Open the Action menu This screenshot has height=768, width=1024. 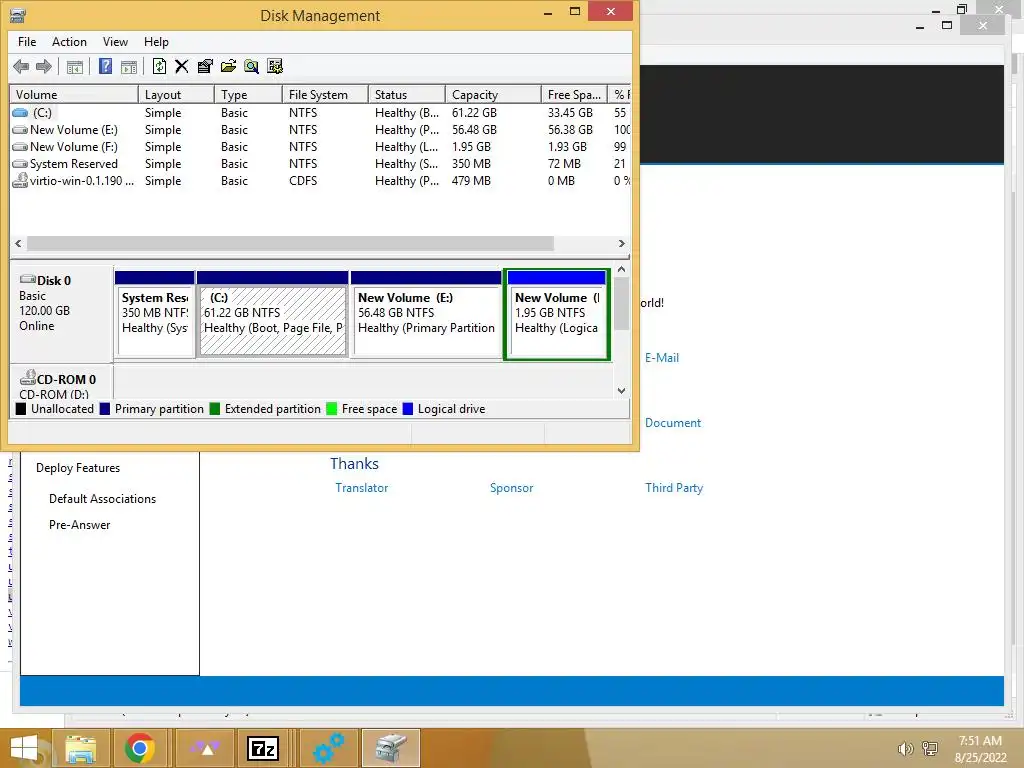point(69,42)
